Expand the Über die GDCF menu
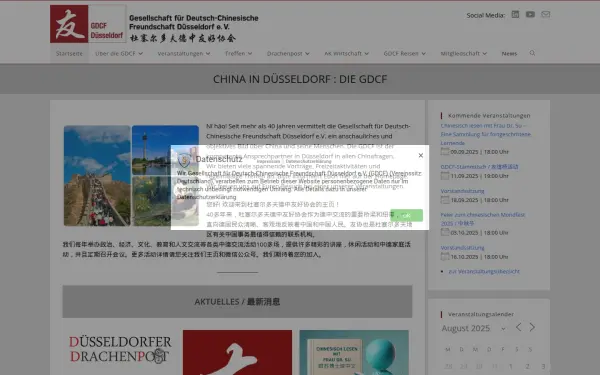The height and width of the screenshot is (375, 600). click(x=119, y=54)
